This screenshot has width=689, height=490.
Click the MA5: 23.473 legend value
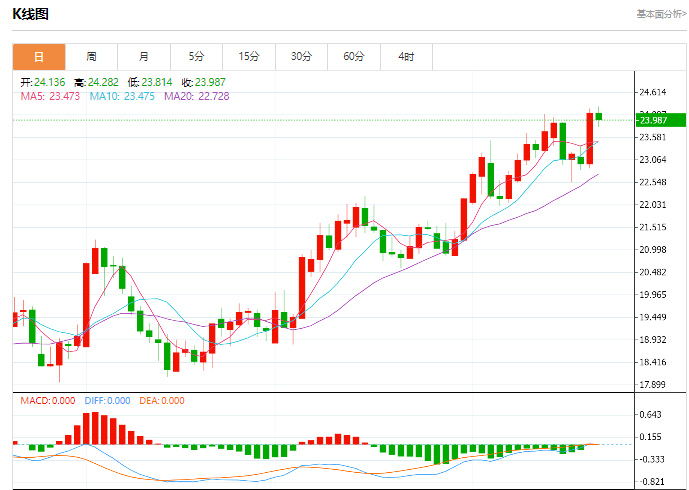[x=50, y=96]
